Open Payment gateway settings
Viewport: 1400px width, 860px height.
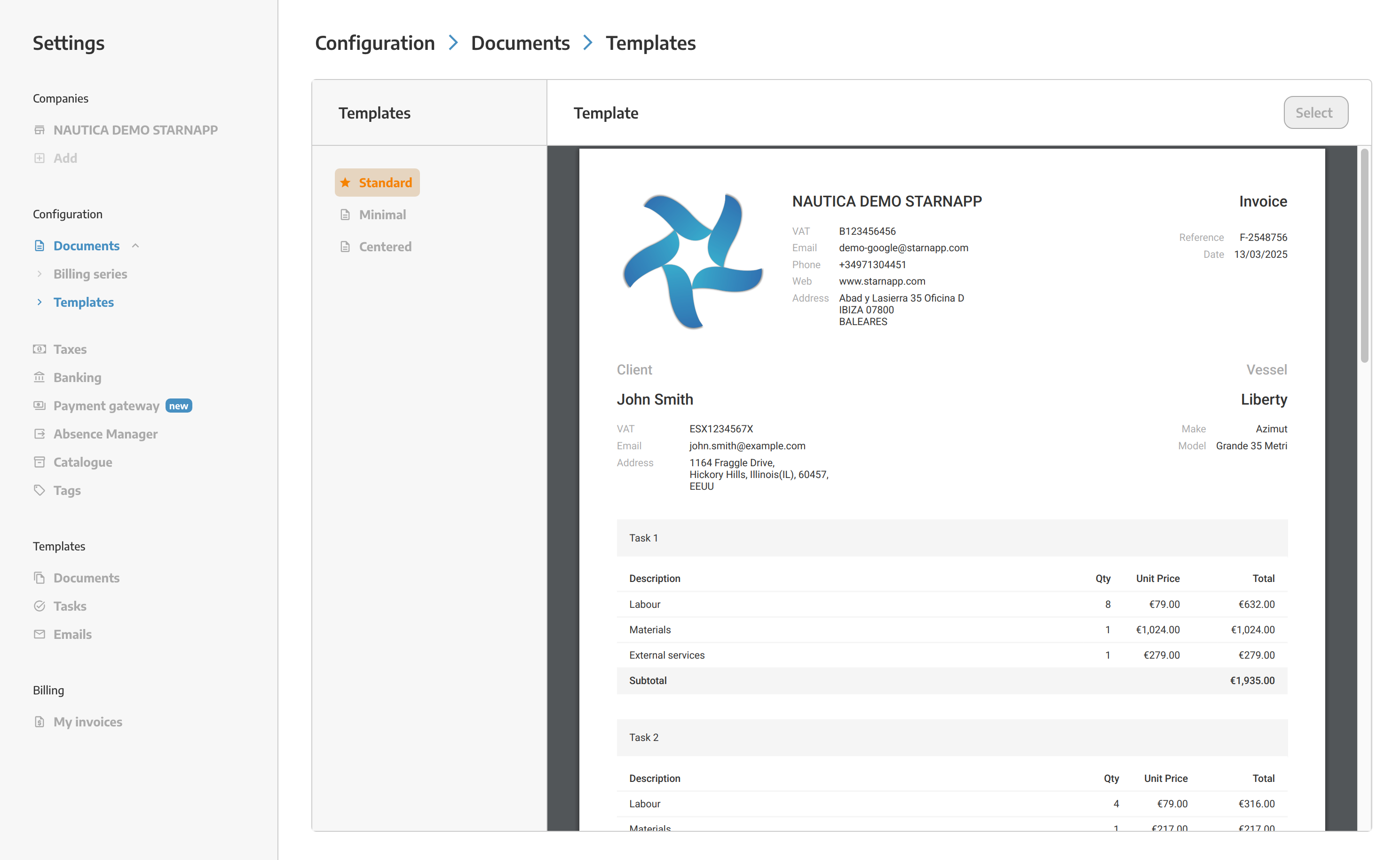(x=106, y=406)
